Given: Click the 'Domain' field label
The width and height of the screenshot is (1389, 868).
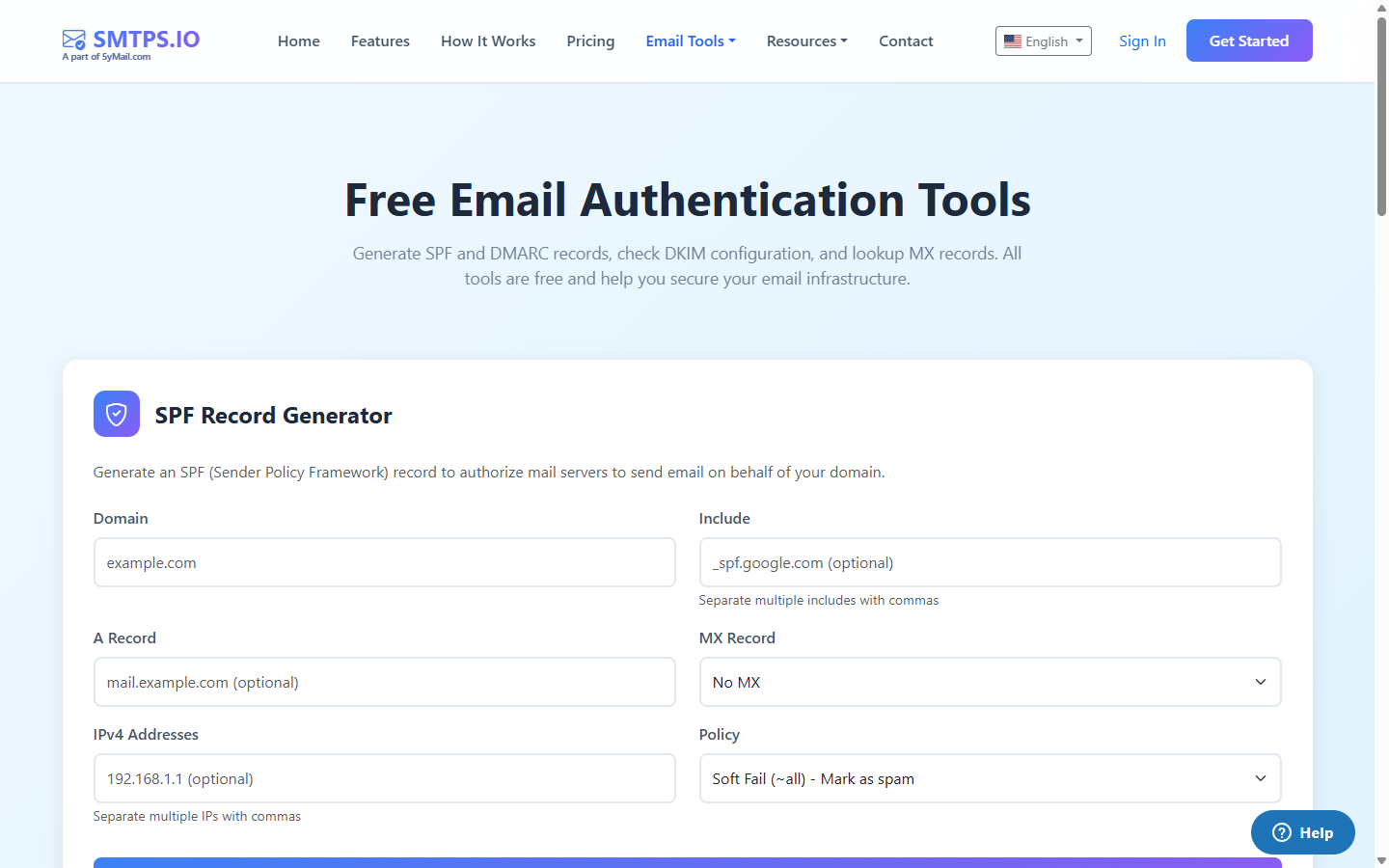Looking at the screenshot, I should pos(121,518).
